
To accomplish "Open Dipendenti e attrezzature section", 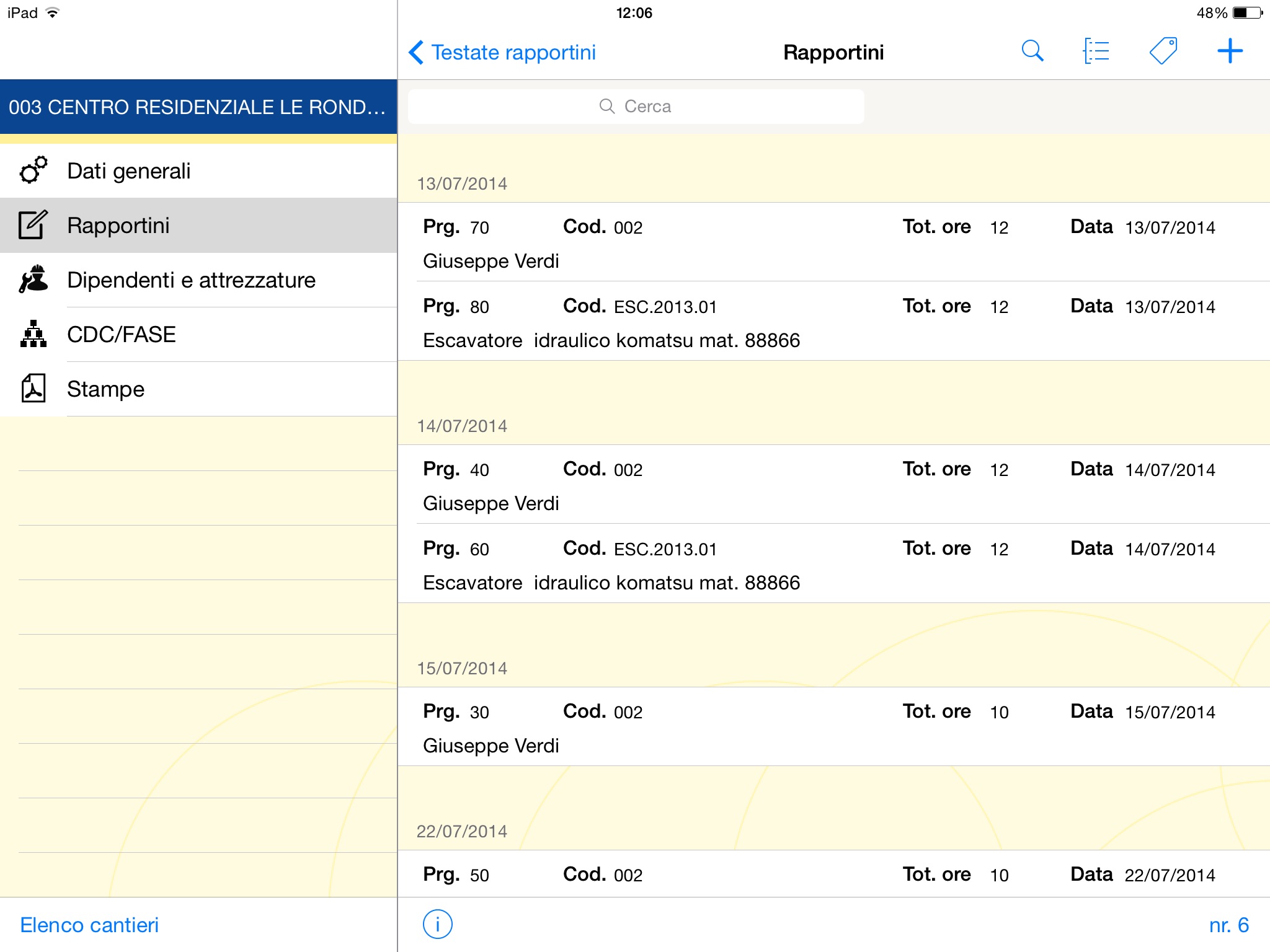I will [x=198, y=280].
